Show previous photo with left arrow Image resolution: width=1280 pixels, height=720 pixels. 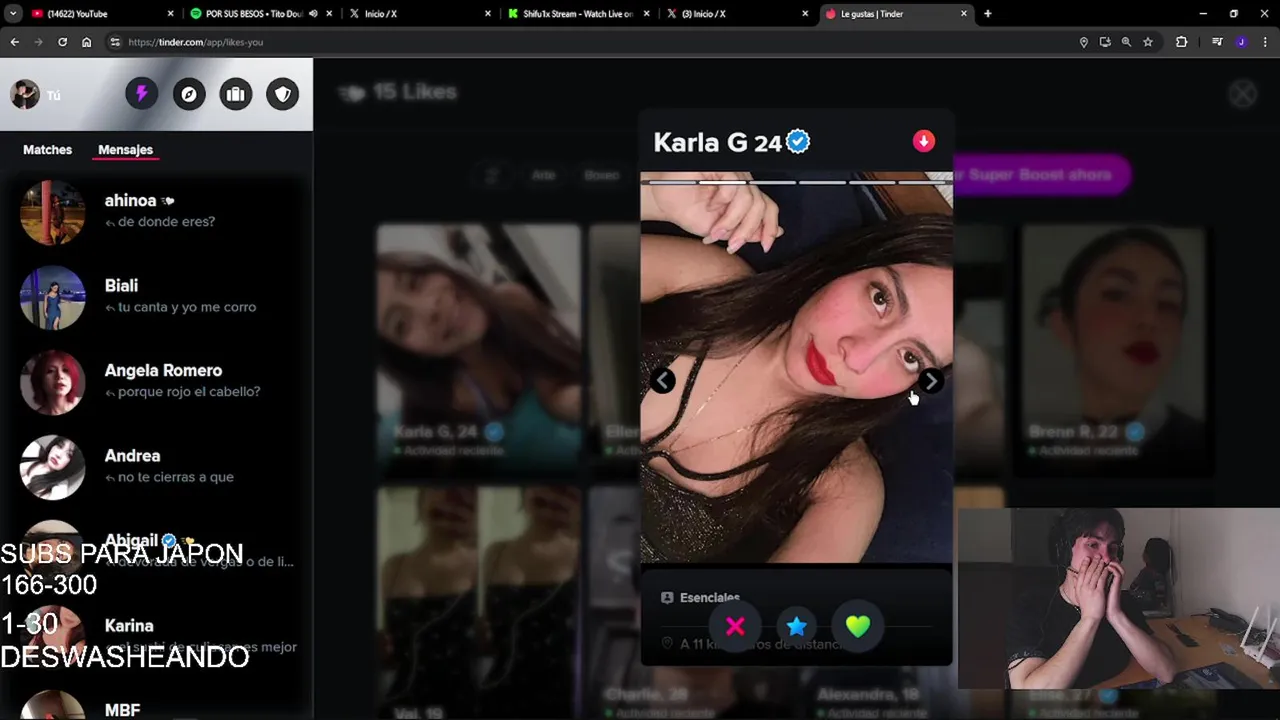coord(662,381)
